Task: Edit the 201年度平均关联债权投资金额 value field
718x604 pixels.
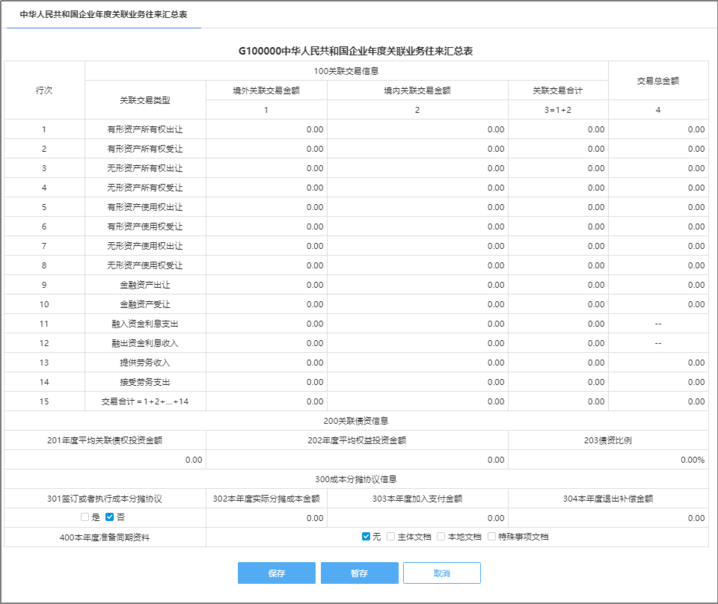Action: click(105, 460)
